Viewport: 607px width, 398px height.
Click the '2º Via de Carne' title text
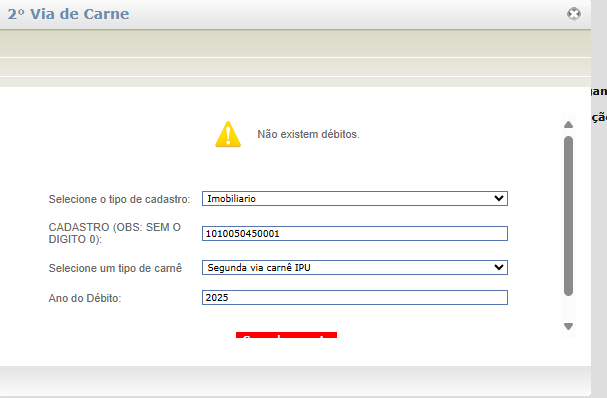(69, 14)
